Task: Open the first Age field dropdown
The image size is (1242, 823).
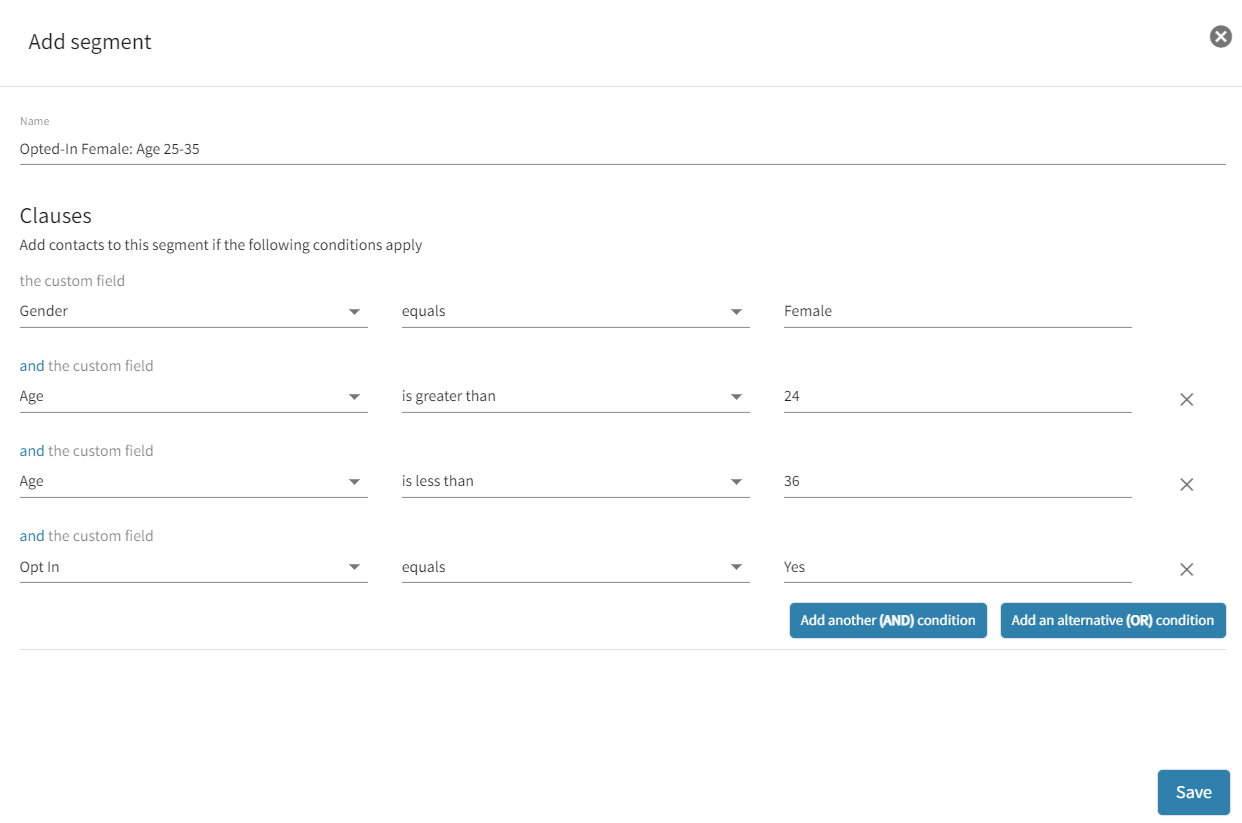Action: (x=193, y=397)
